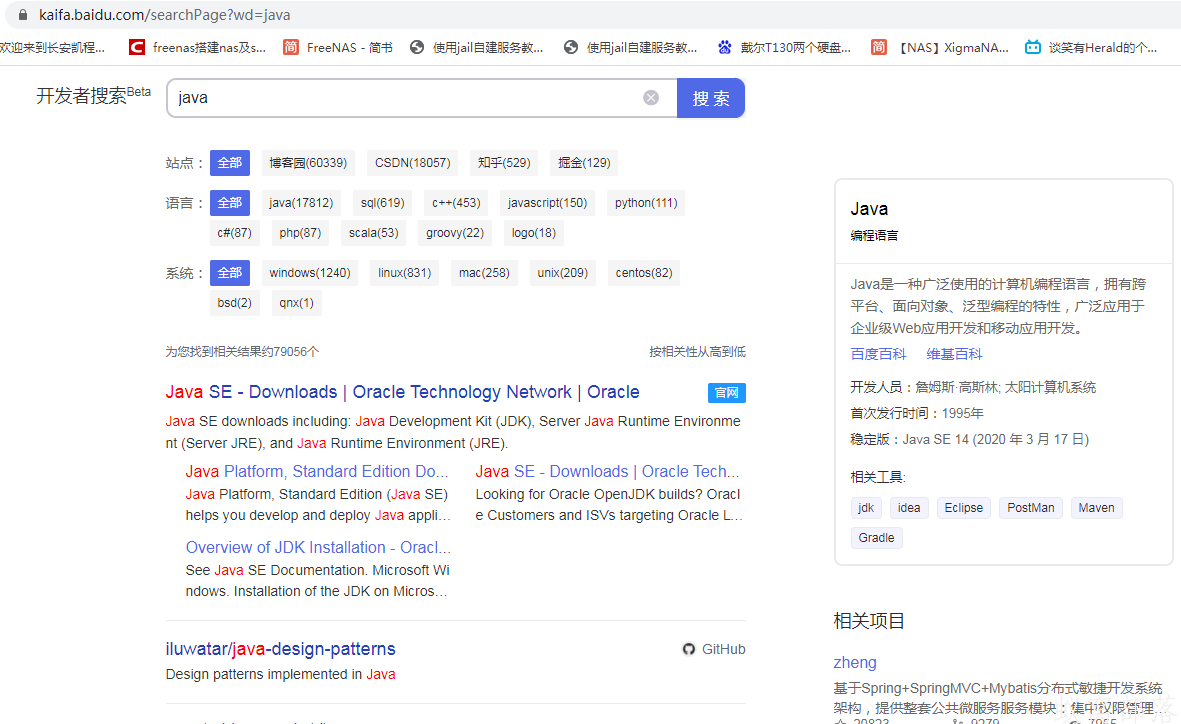
Task: Filter language by logo(18)
Action: [534, 233]
